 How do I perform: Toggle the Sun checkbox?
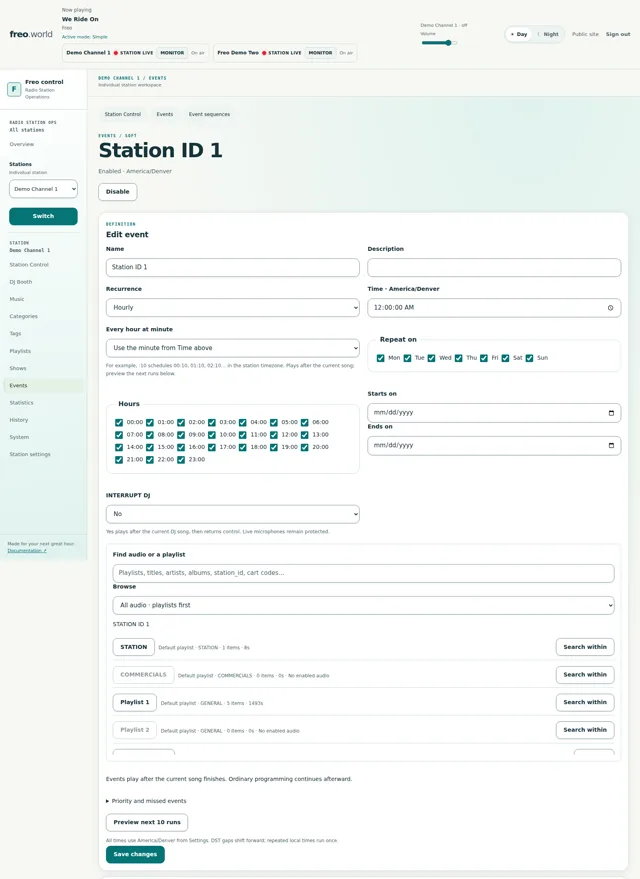(x=529, y=358)
